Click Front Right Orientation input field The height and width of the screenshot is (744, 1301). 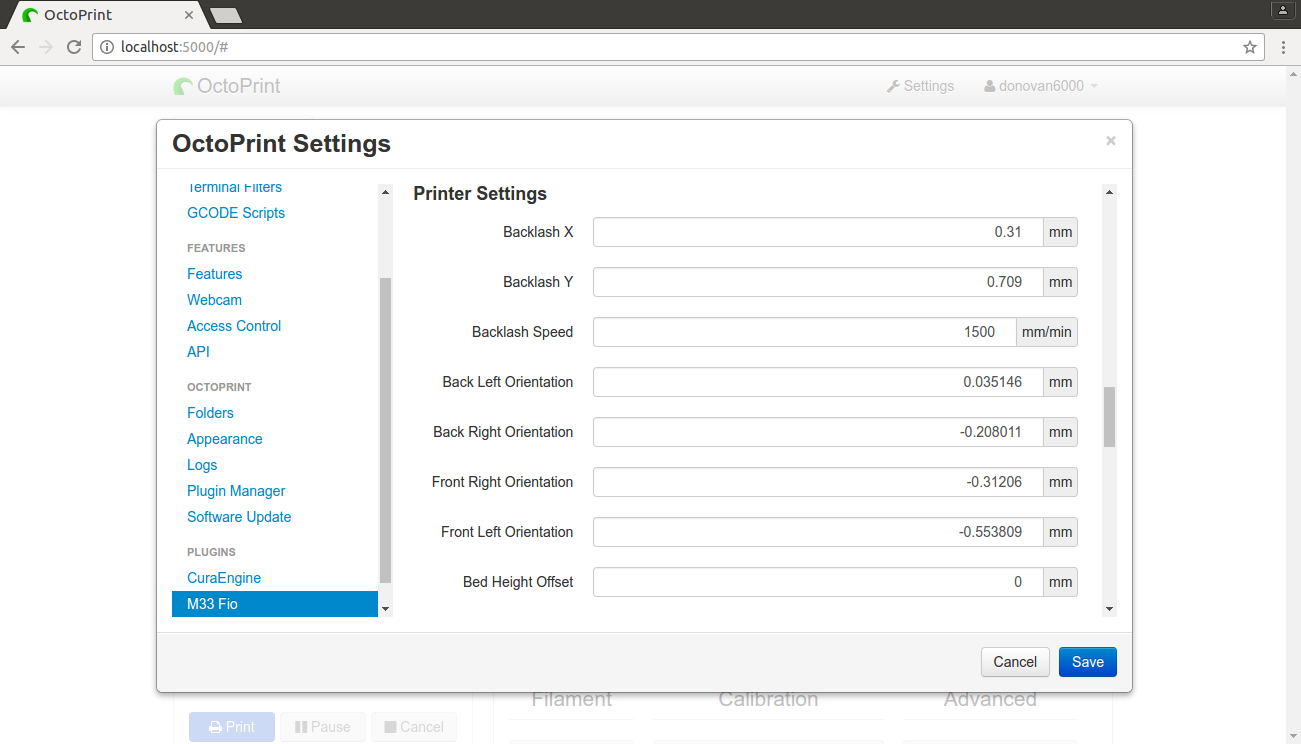818,482
